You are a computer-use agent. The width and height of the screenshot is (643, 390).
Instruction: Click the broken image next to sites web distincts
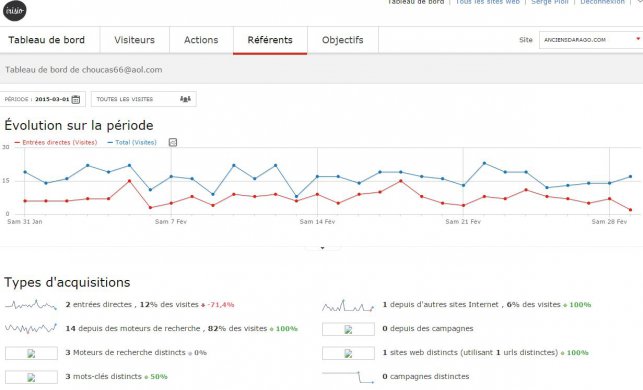[x=348, y=353]
